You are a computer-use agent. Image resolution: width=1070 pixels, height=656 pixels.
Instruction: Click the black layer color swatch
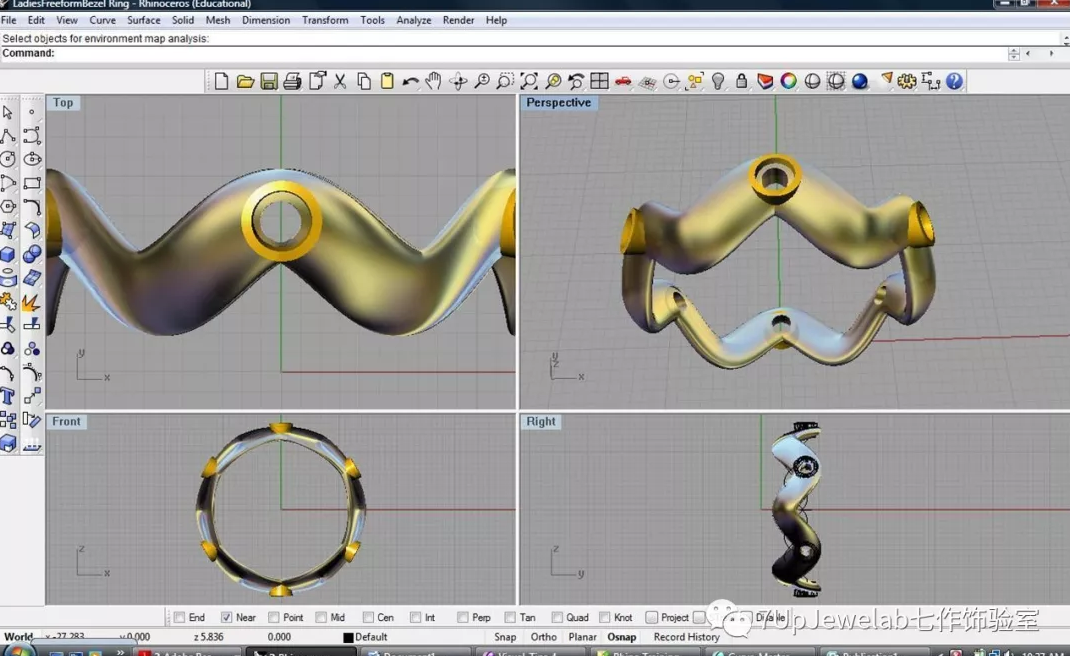click(x=348, y=637)
